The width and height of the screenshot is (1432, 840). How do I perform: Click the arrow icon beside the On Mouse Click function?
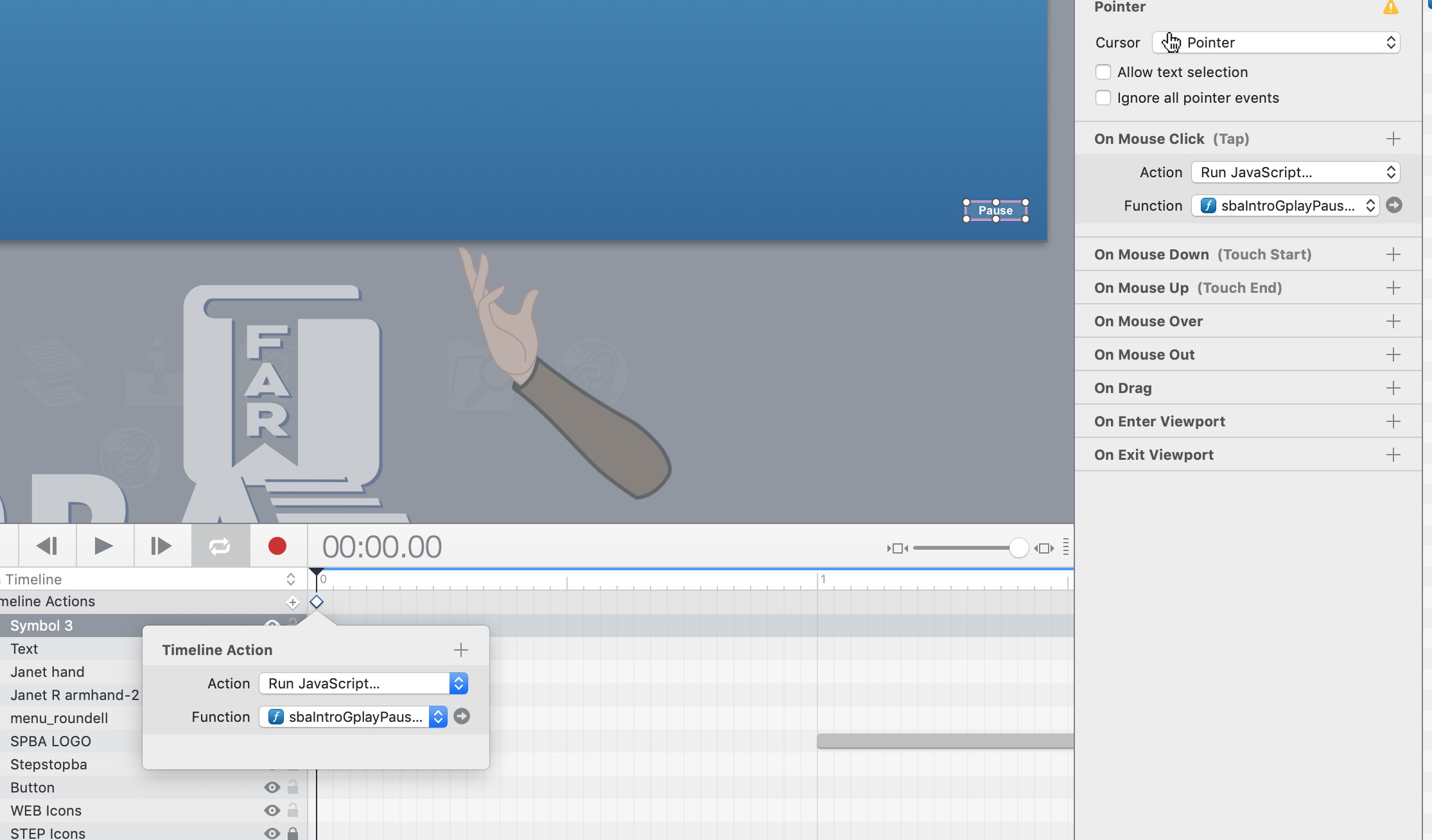(x=1394, y=206)
